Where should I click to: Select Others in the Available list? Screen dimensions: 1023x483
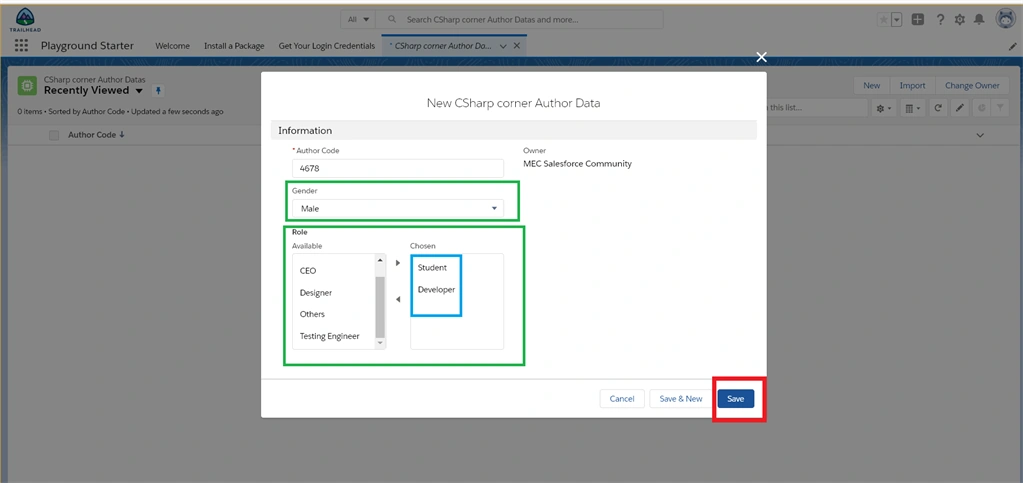click(x=312, y=315)
